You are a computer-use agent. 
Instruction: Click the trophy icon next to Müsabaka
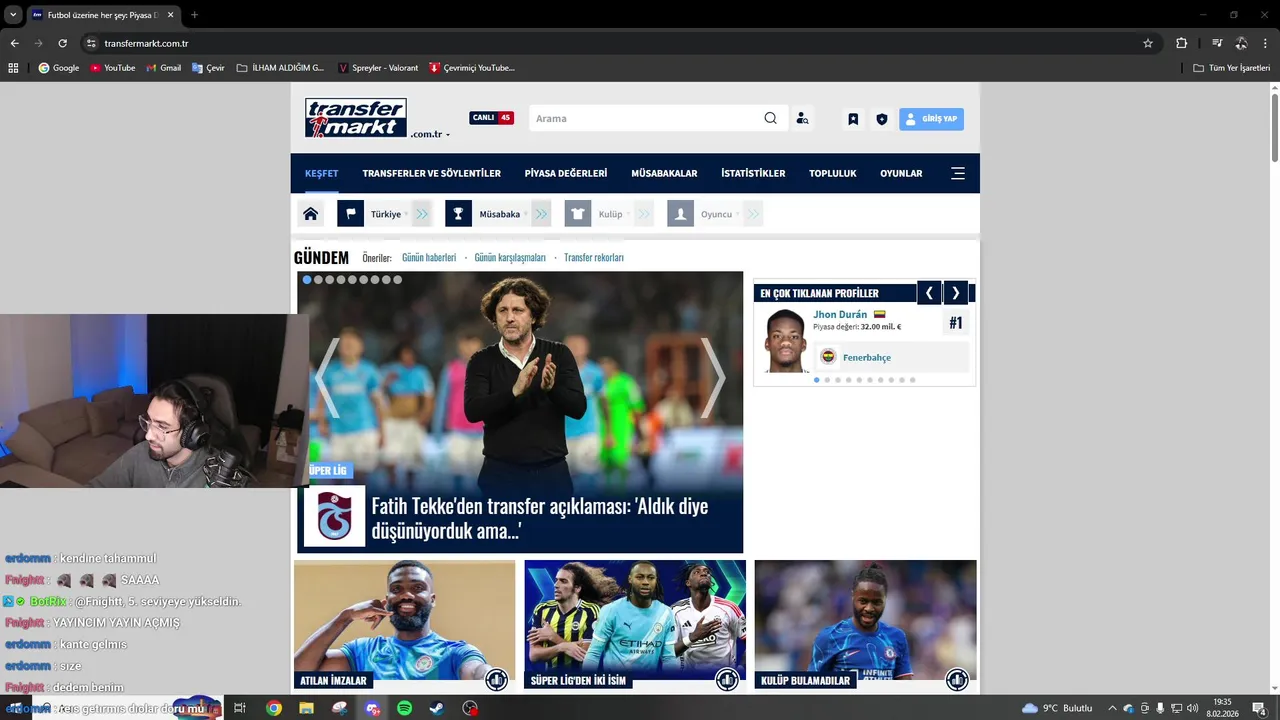(x=458, y=214)
